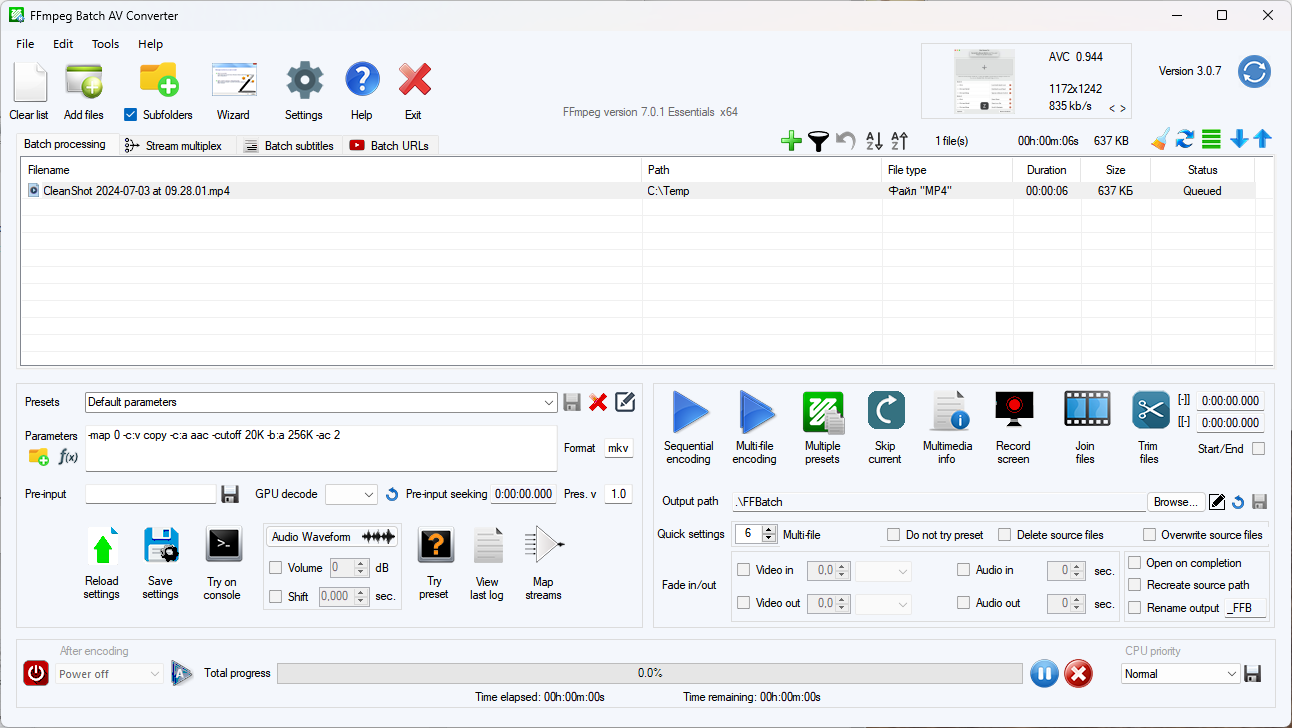The width and height of the screenshot is (1292, 728).
Task: Add files using the toolbar icon
Action: 84,81
